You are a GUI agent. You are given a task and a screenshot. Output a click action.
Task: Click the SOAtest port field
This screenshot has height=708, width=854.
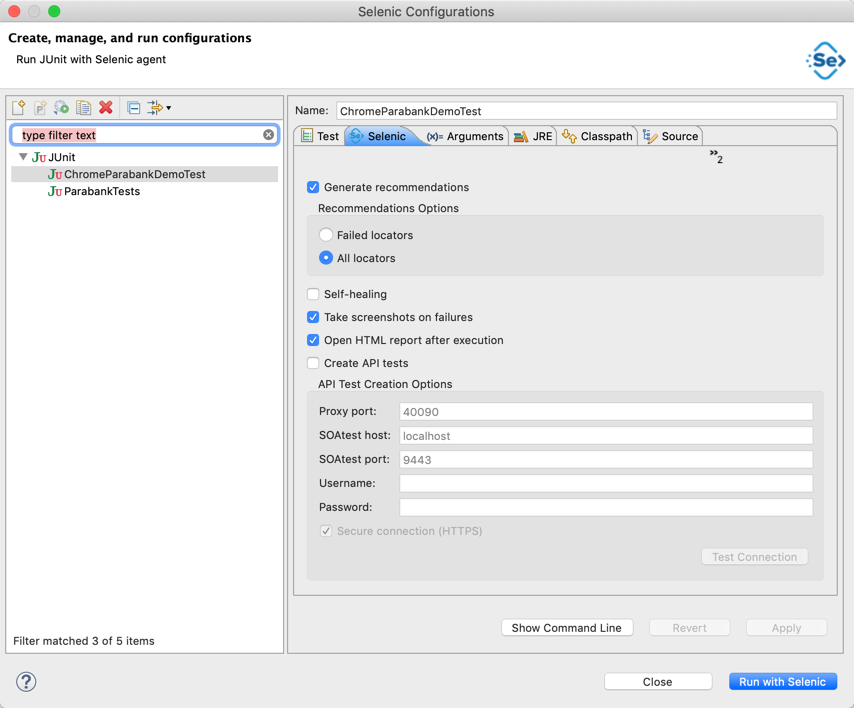pyautogui.click(x=606, y=460)
